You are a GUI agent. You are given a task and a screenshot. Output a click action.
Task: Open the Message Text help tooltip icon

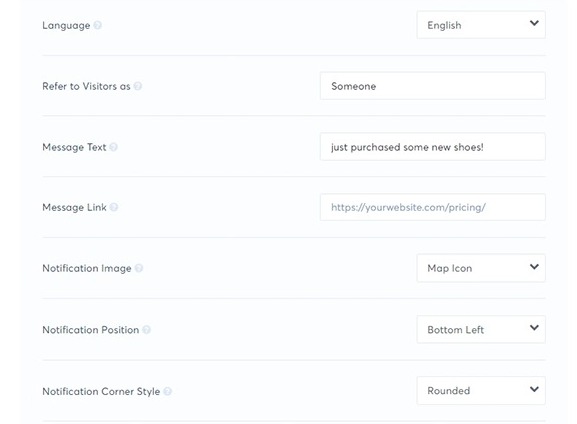coord(114,147)
